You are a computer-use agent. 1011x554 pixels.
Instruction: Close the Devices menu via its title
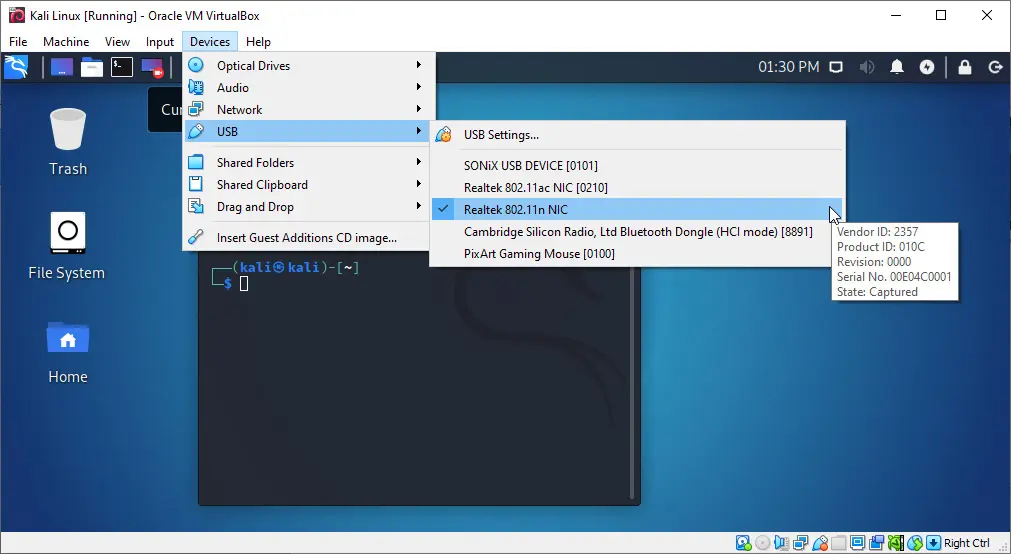[x=210, y=42]
